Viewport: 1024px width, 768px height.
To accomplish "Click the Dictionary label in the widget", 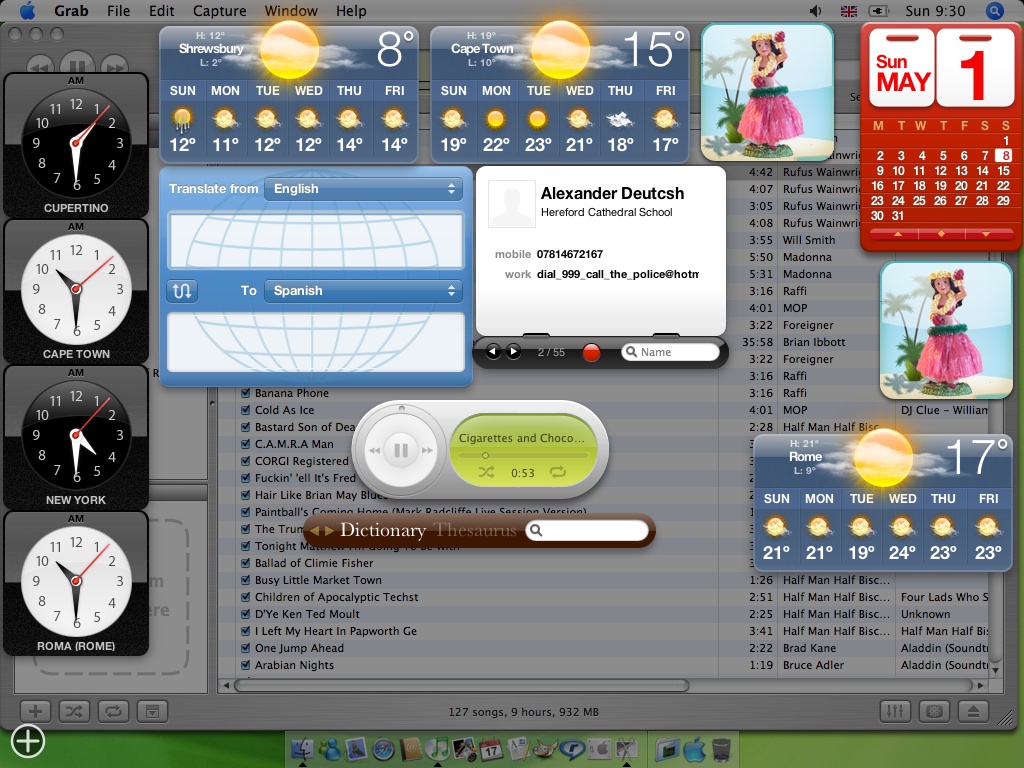I will (382, 530).
